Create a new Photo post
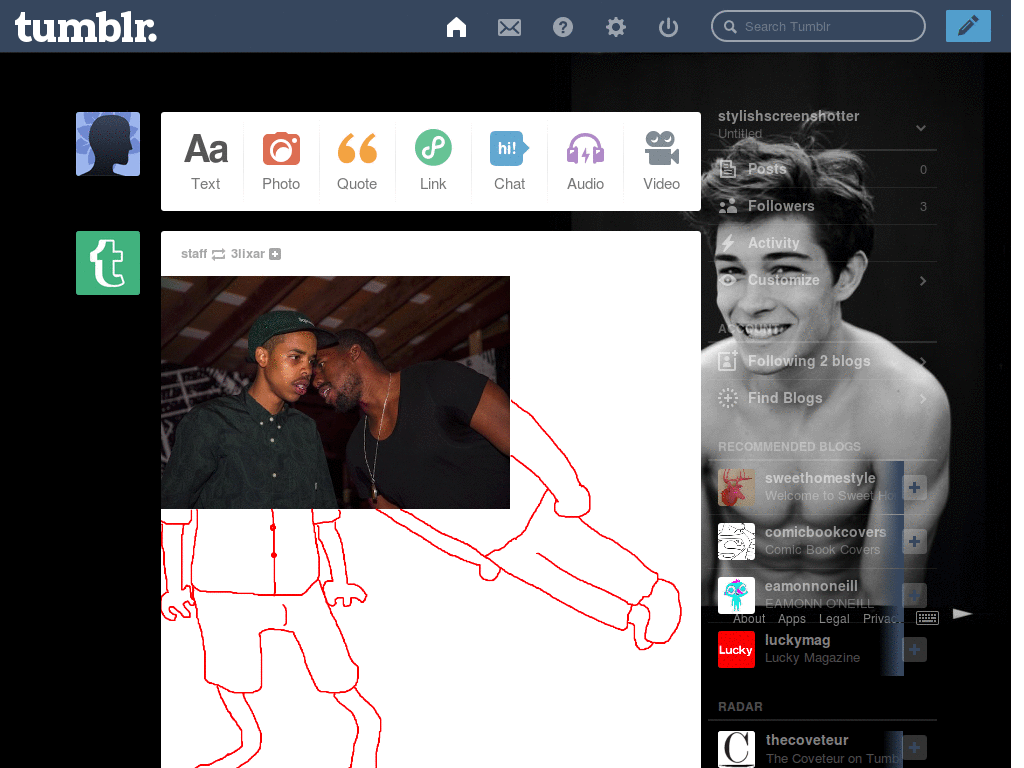 281,160
